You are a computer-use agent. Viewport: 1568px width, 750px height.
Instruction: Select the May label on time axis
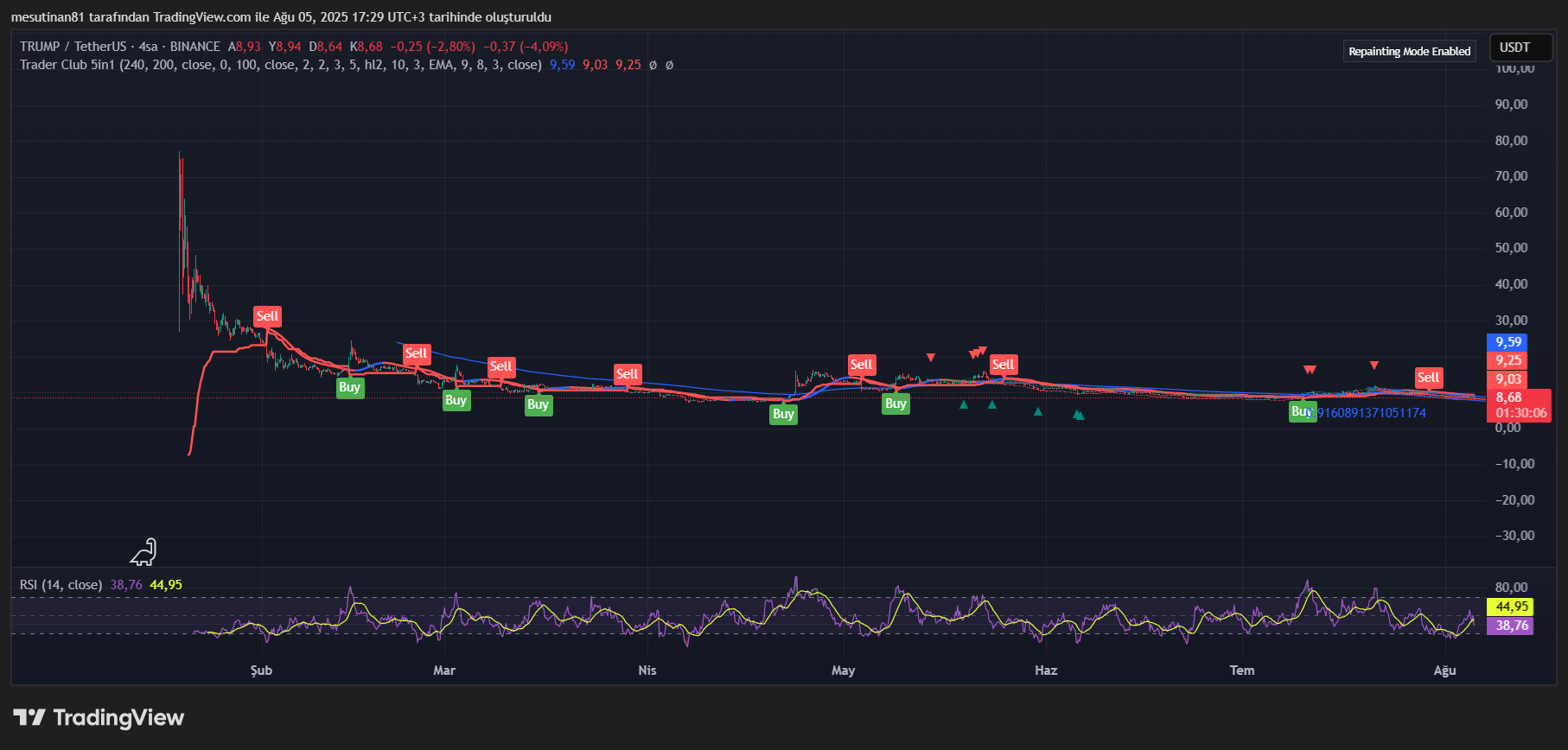[x=843, y=671]
